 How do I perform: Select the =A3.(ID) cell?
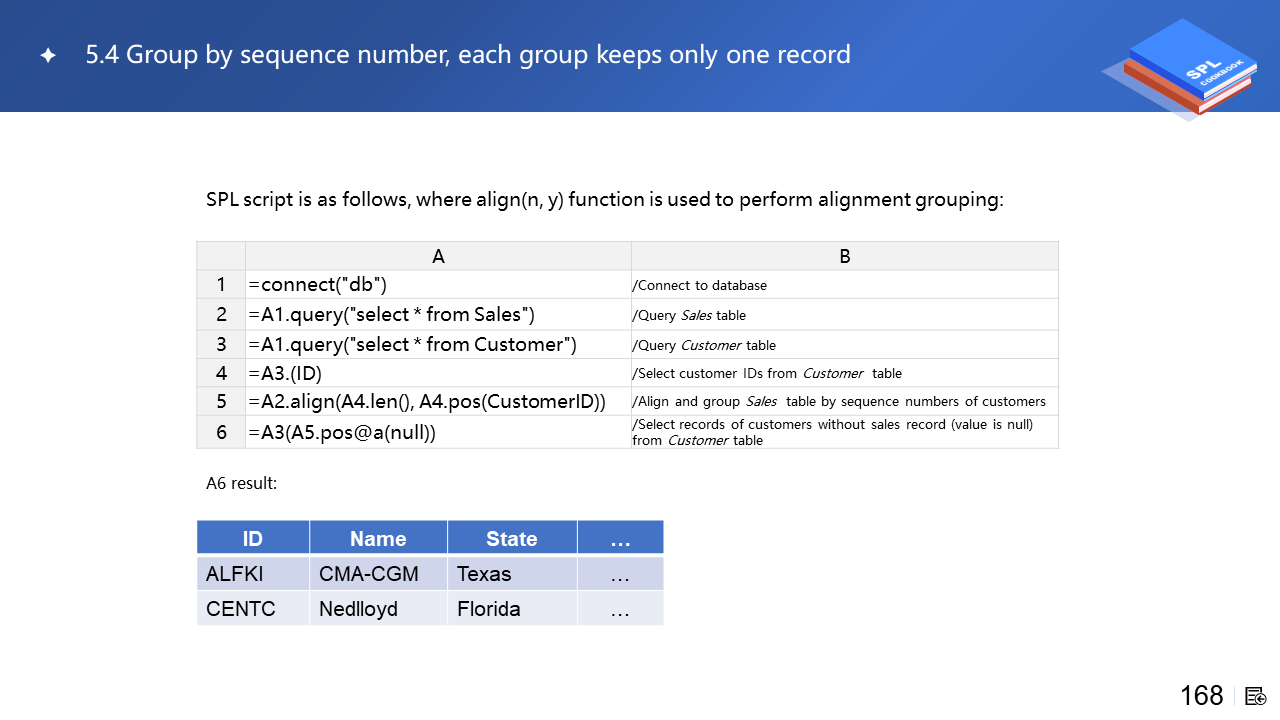click(438, 373)
